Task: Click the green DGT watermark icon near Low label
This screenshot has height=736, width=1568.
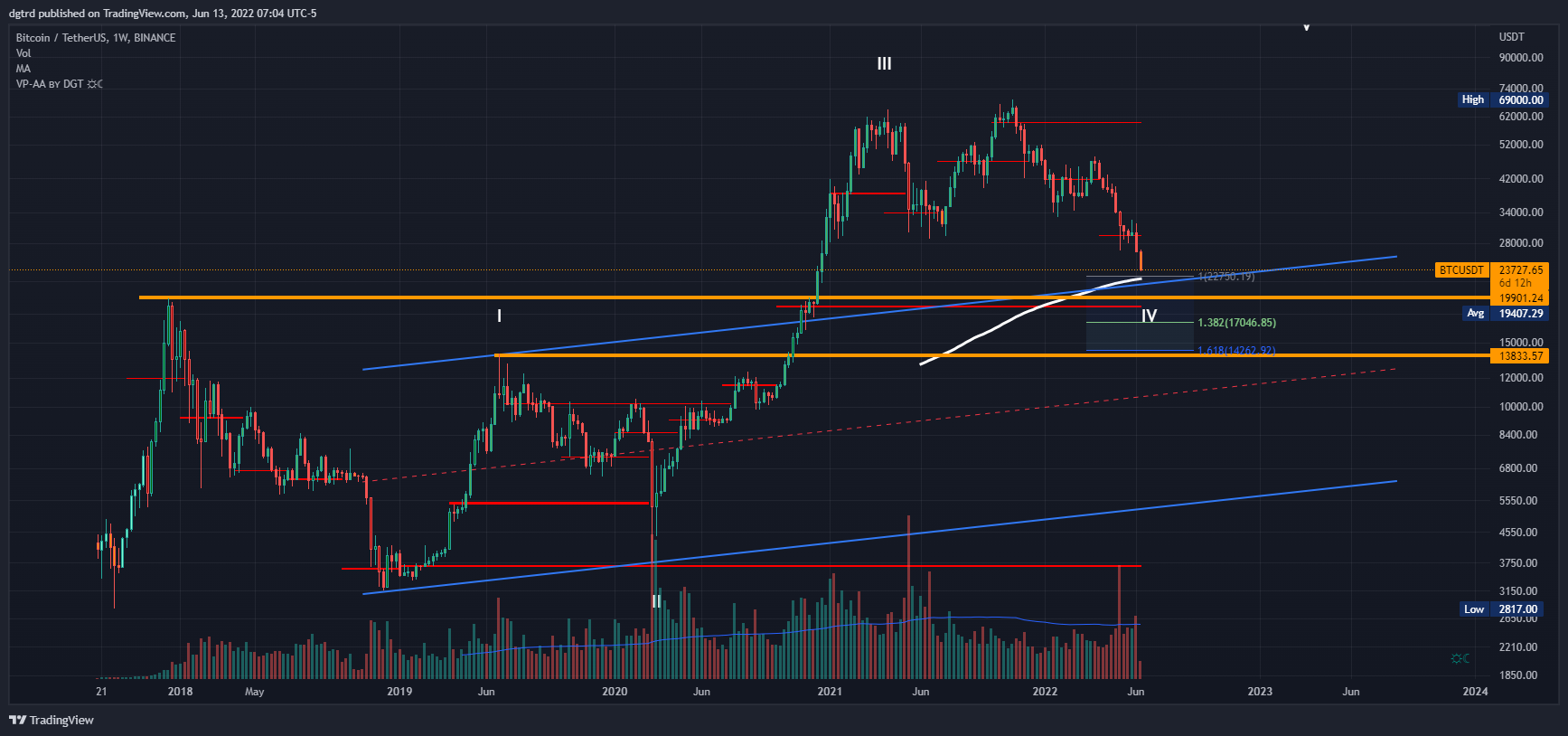Action: click(1460, 658)
